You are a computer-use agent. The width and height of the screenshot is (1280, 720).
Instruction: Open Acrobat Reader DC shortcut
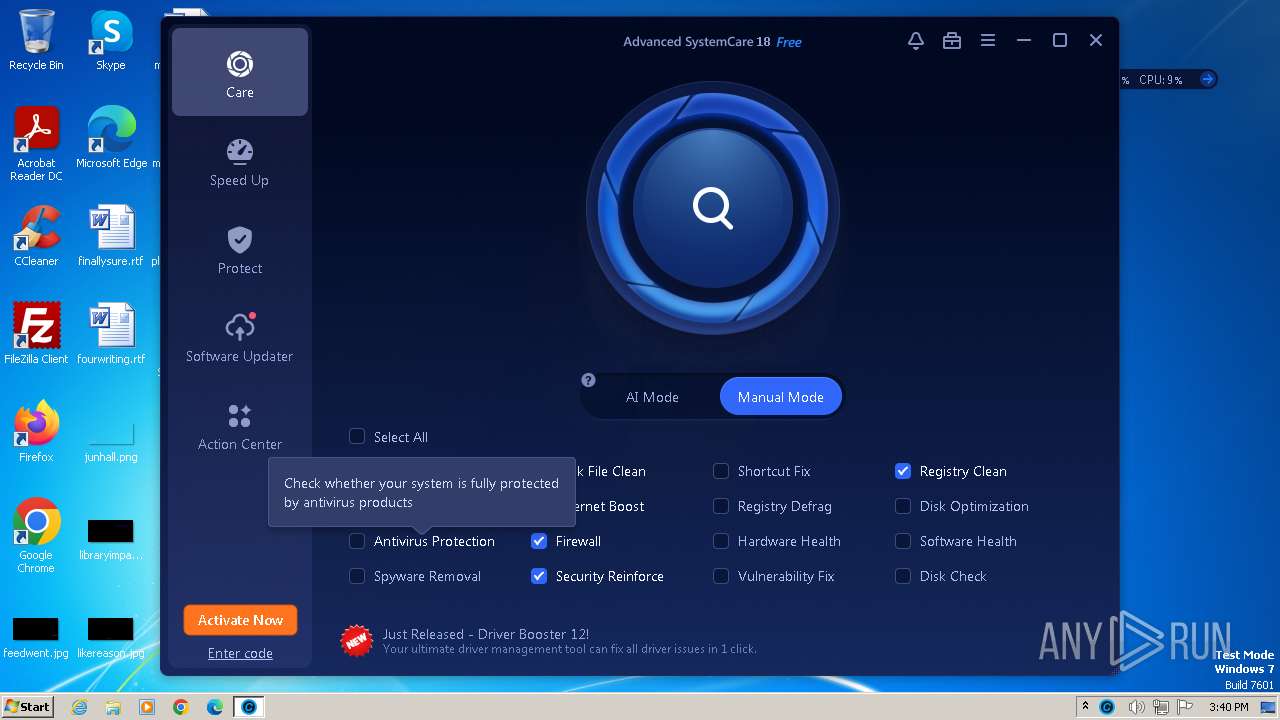36,145
